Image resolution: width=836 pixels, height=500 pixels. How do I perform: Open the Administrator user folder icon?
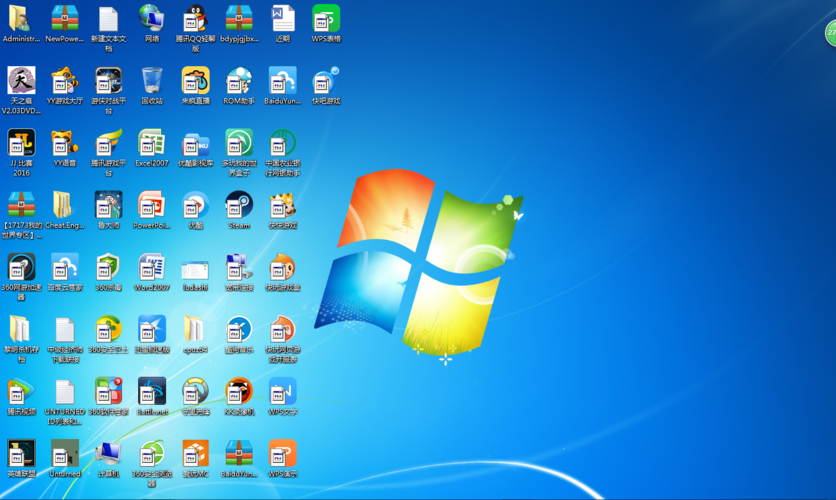20,18
